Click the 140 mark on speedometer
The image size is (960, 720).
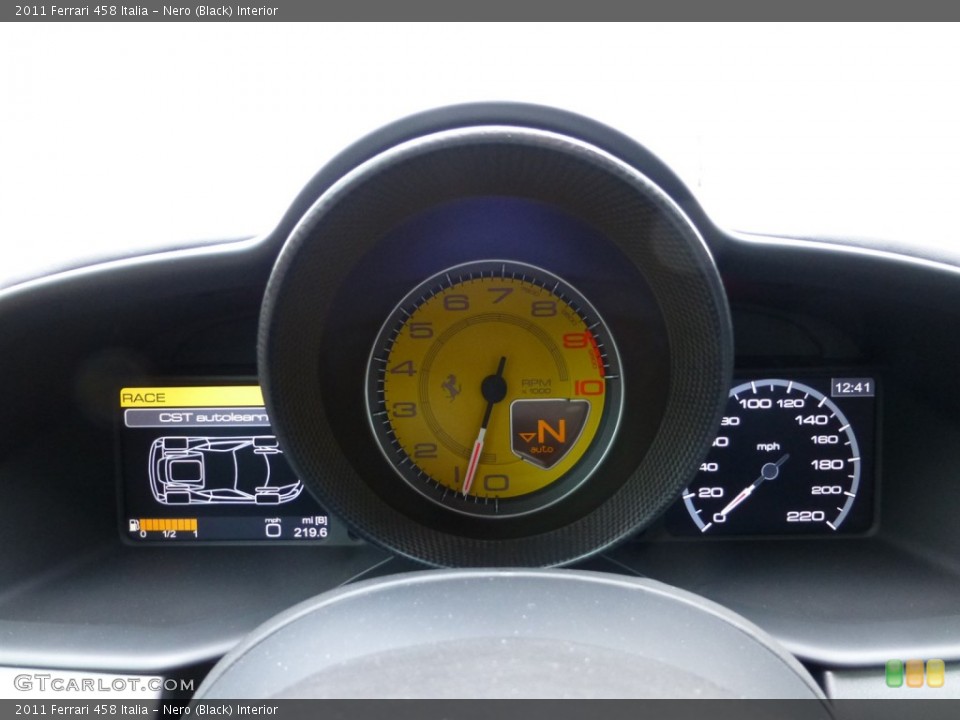coord(811,419)
